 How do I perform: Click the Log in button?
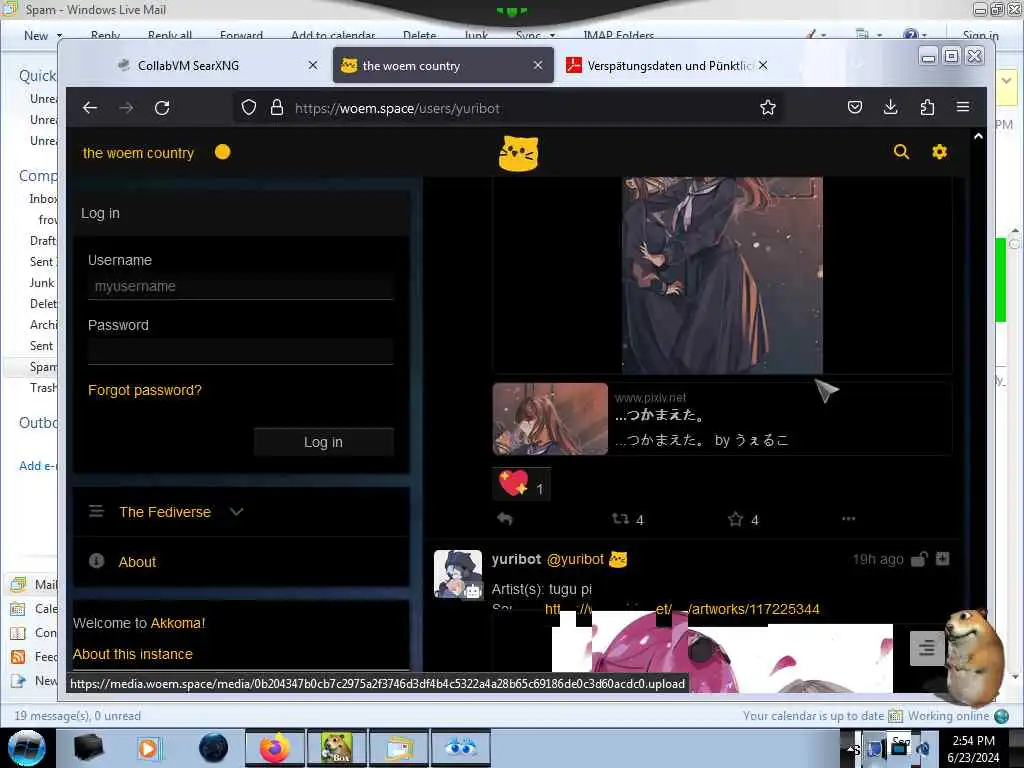pos(323,442)
